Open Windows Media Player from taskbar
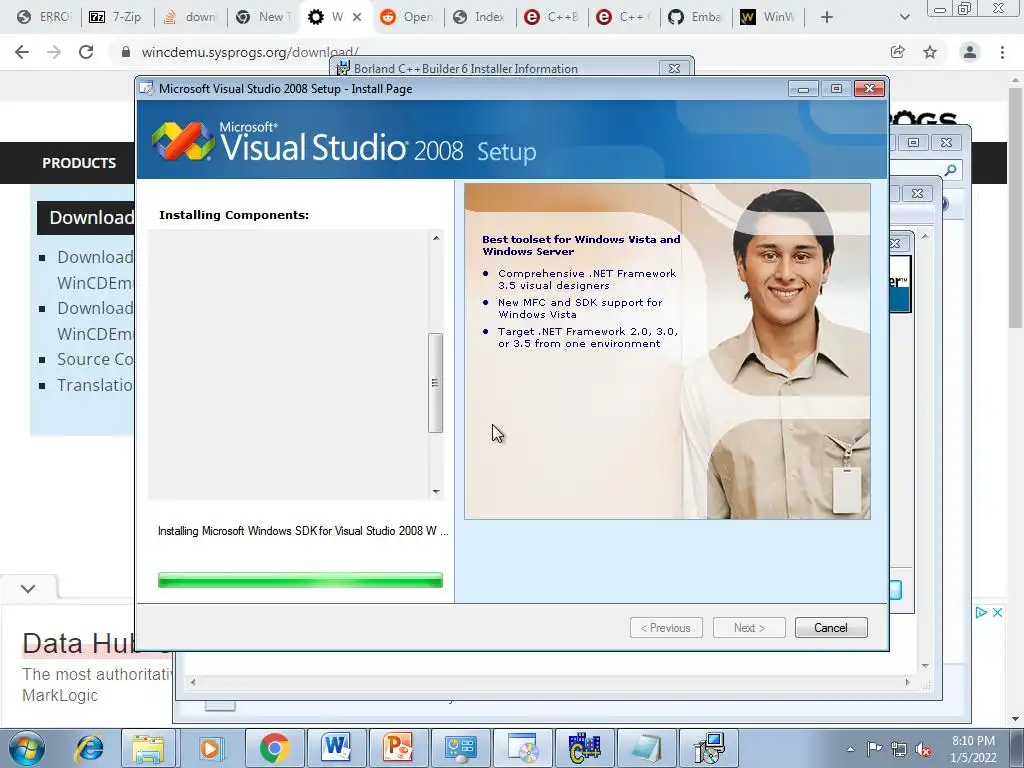 coord(210,748)
